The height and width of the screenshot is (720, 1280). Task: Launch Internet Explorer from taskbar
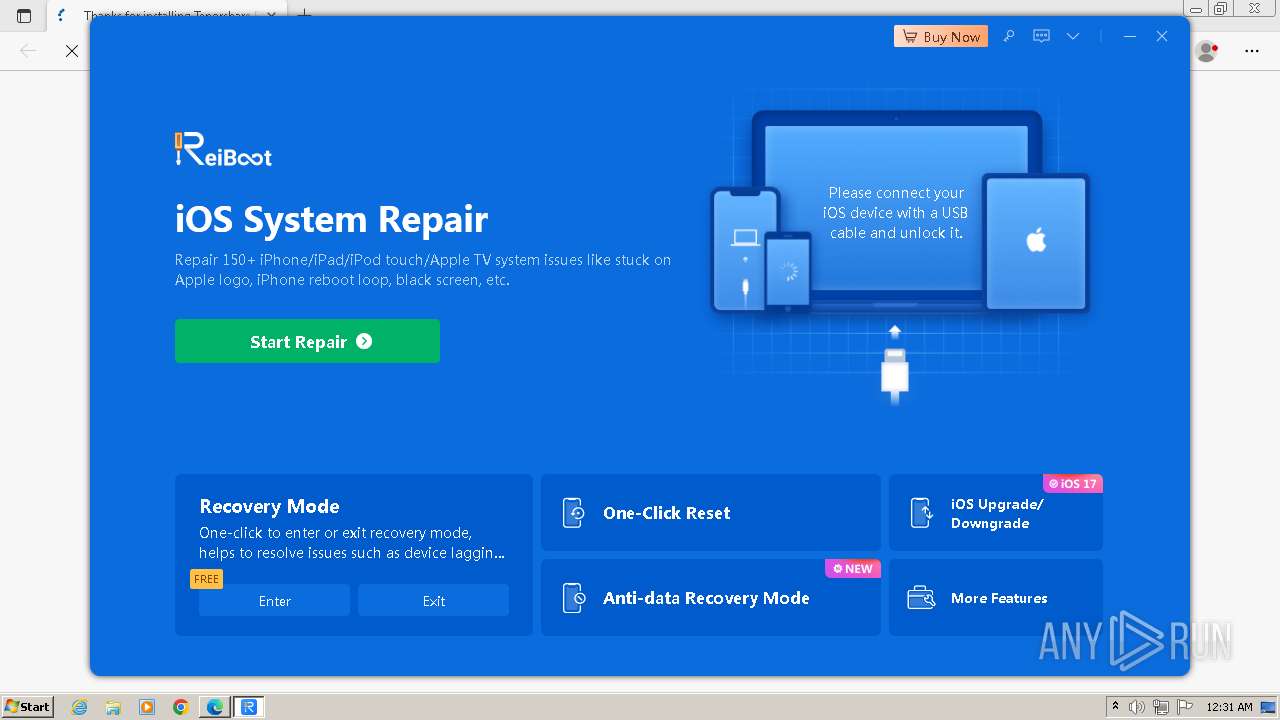79,707
